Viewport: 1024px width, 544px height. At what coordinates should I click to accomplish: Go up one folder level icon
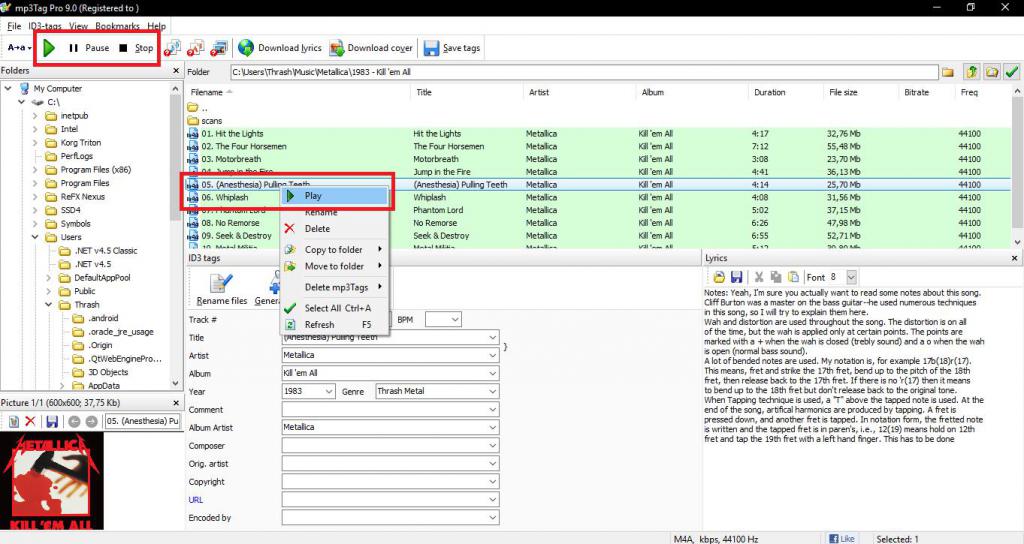[972, 72]
